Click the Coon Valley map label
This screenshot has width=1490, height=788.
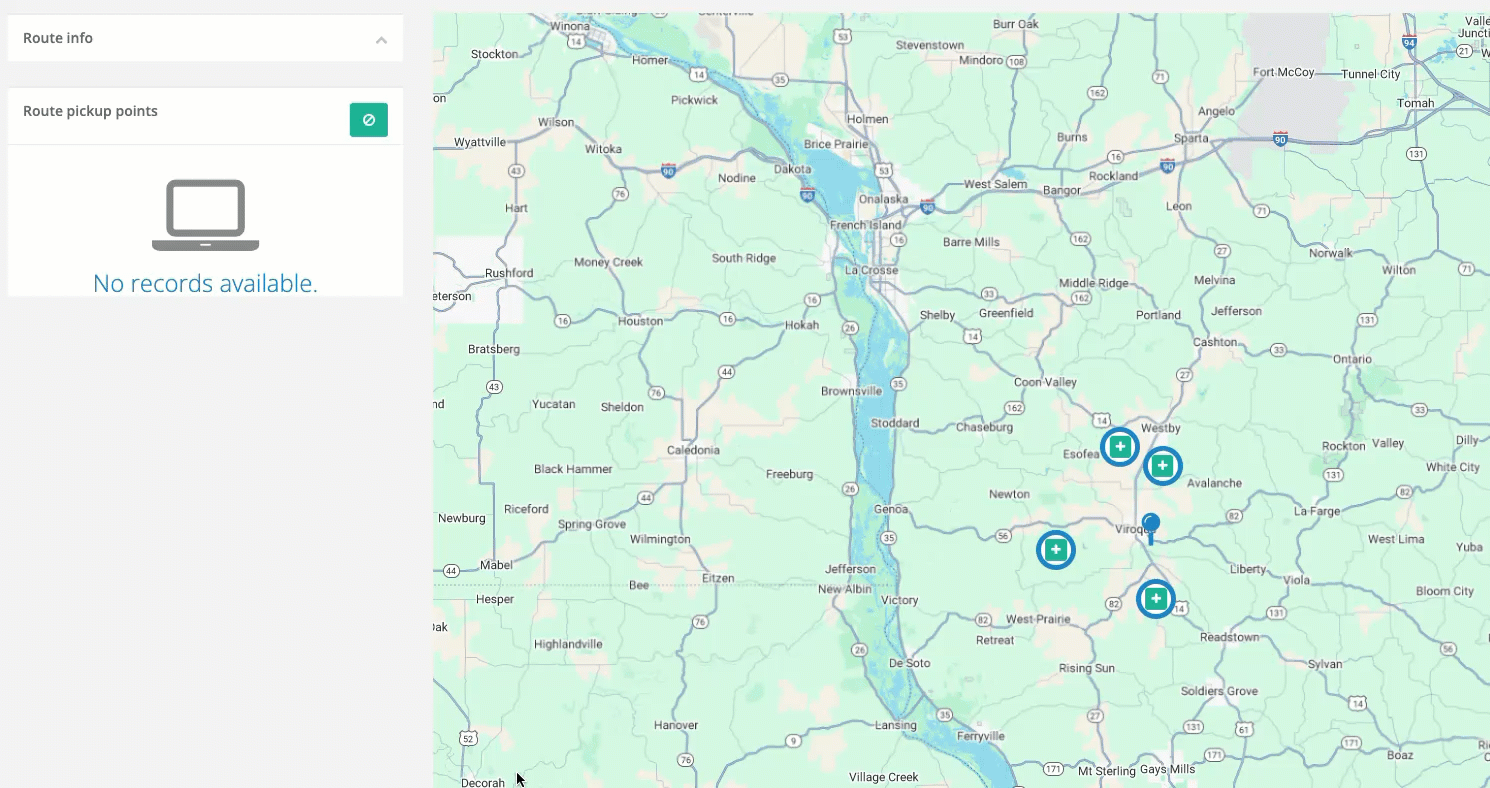(x=1045, y=382)
